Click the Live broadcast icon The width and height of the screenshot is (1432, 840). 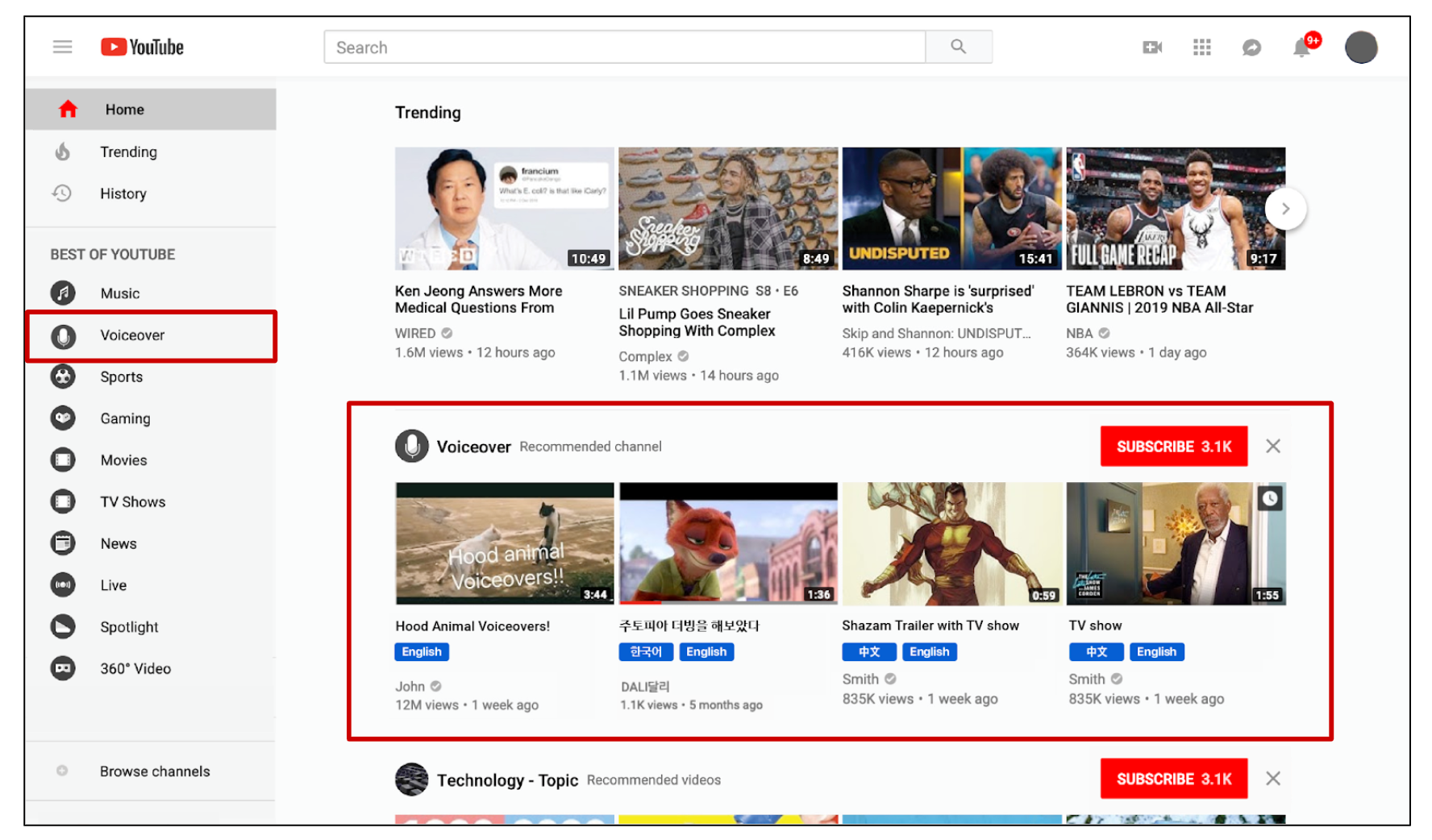(63, 585)
